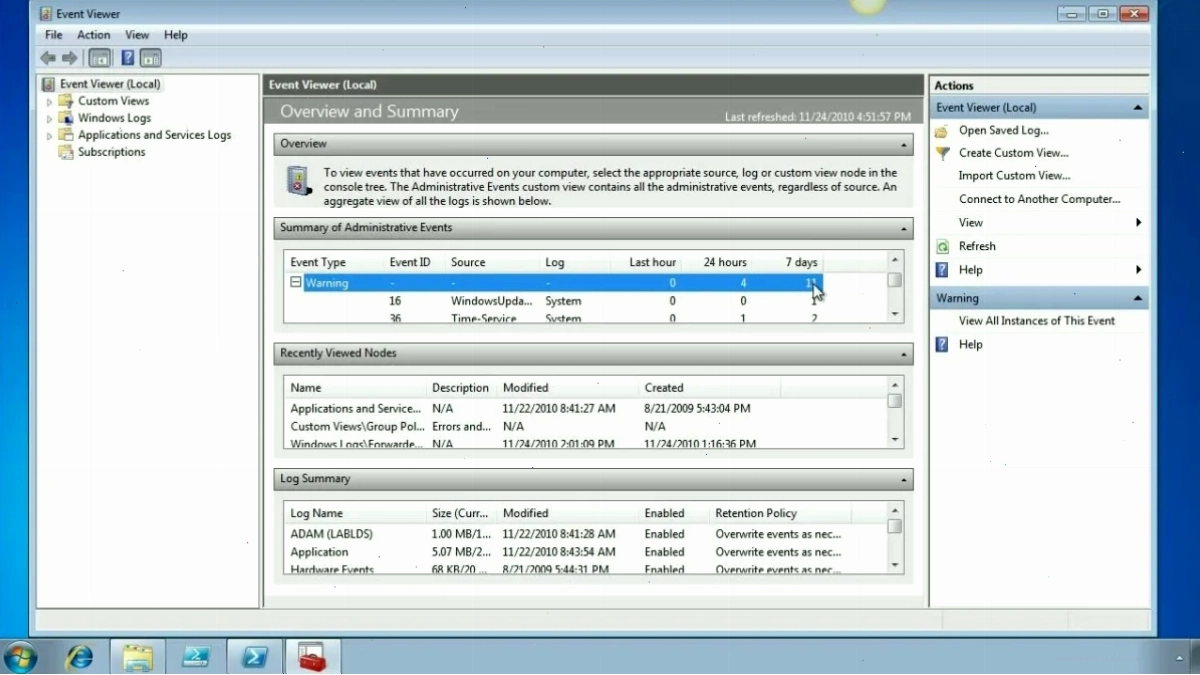This screenshot has height=675, width=1200.
Task: Click the Modified column header in Log Summary
Action: pyautogui.click(x=526, y=513)
